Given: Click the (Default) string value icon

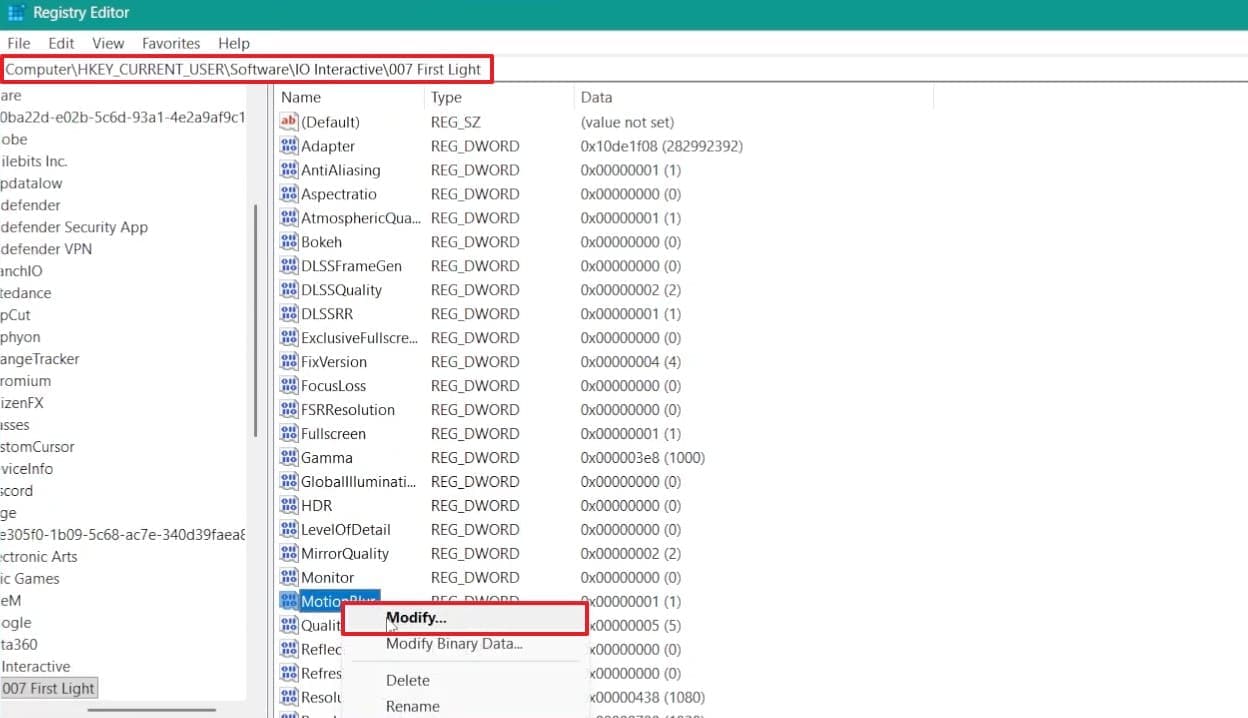Looking at the screenshot, I should point(289,122).
